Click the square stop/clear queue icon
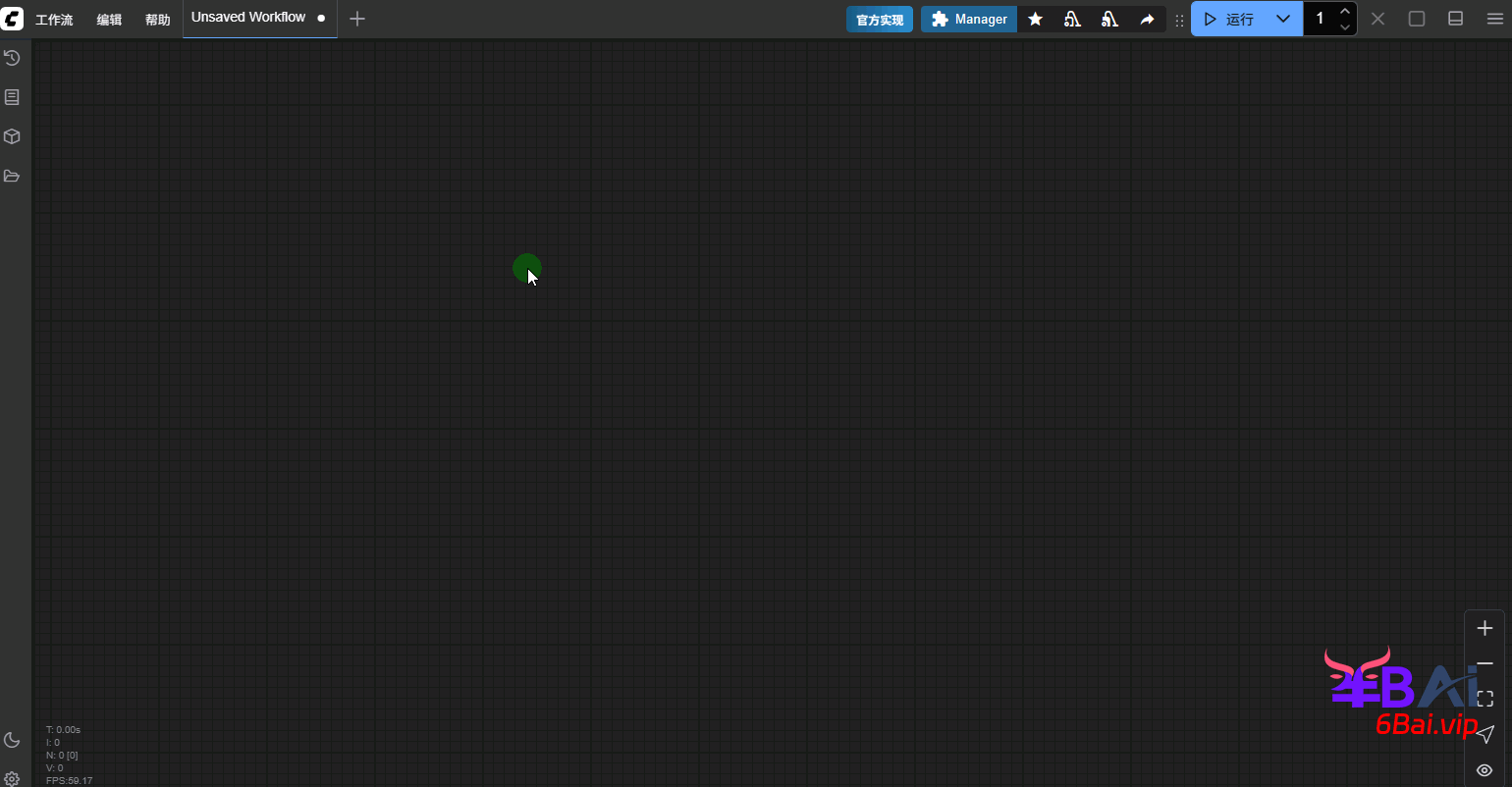The image size is (1512, 787). [1417, 19]
